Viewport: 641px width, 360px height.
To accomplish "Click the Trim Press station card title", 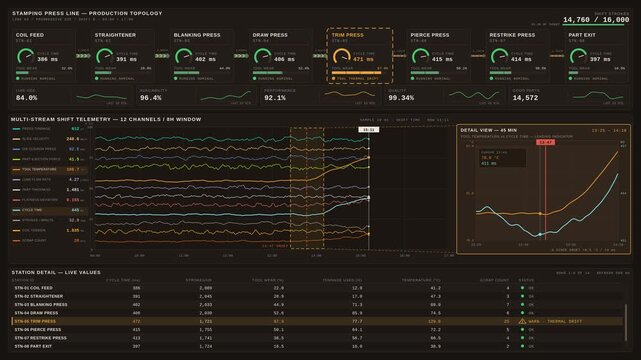I will 347,35.
